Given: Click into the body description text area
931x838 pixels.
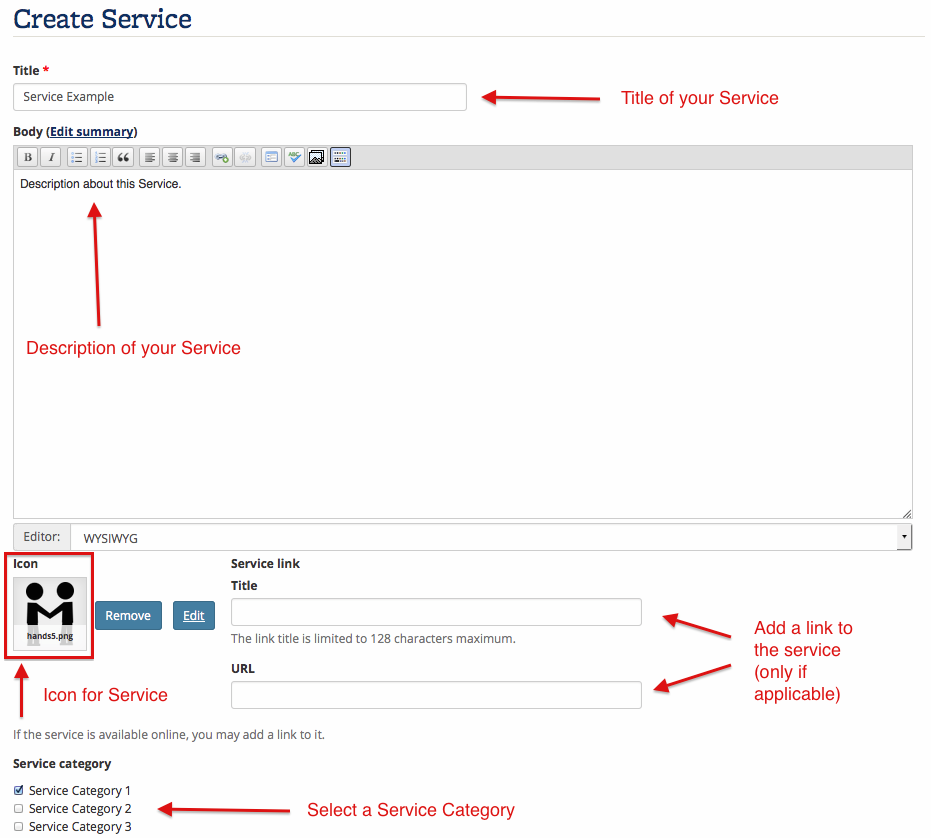Looking at the screenshot, I should [463, 344].
